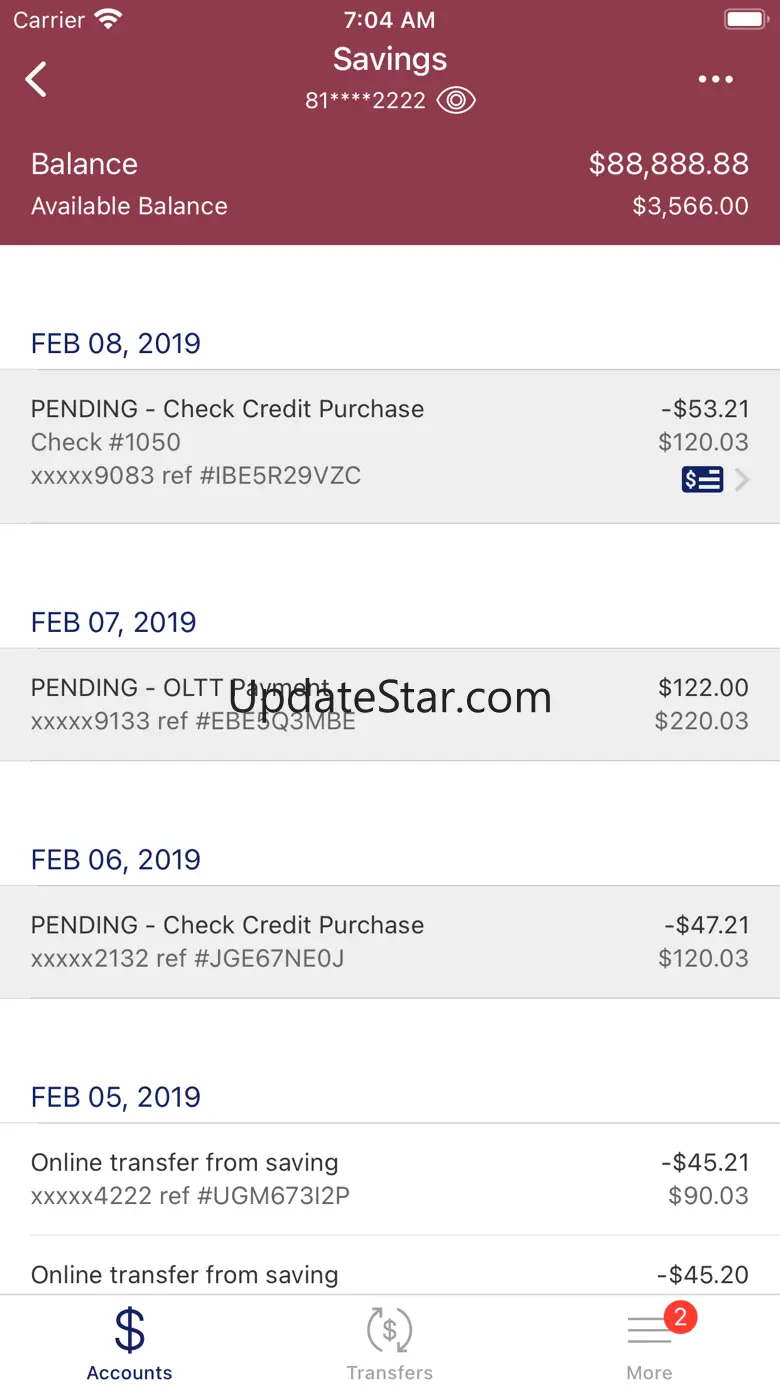Tap the masked account number 81****2222

(366, 101)
